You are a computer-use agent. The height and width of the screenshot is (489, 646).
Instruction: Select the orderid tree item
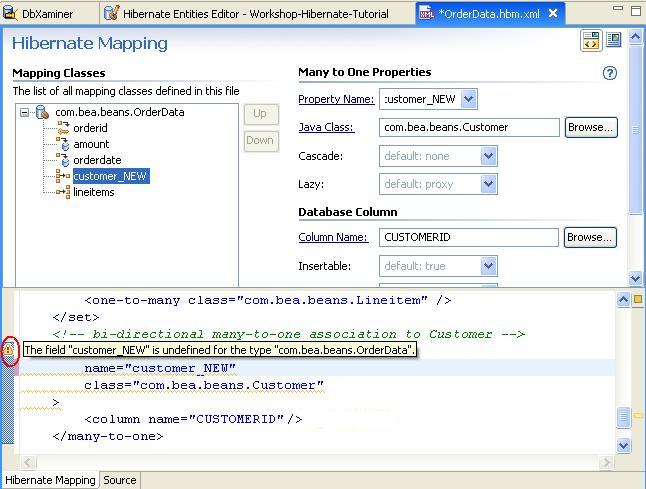click(90, 128)
